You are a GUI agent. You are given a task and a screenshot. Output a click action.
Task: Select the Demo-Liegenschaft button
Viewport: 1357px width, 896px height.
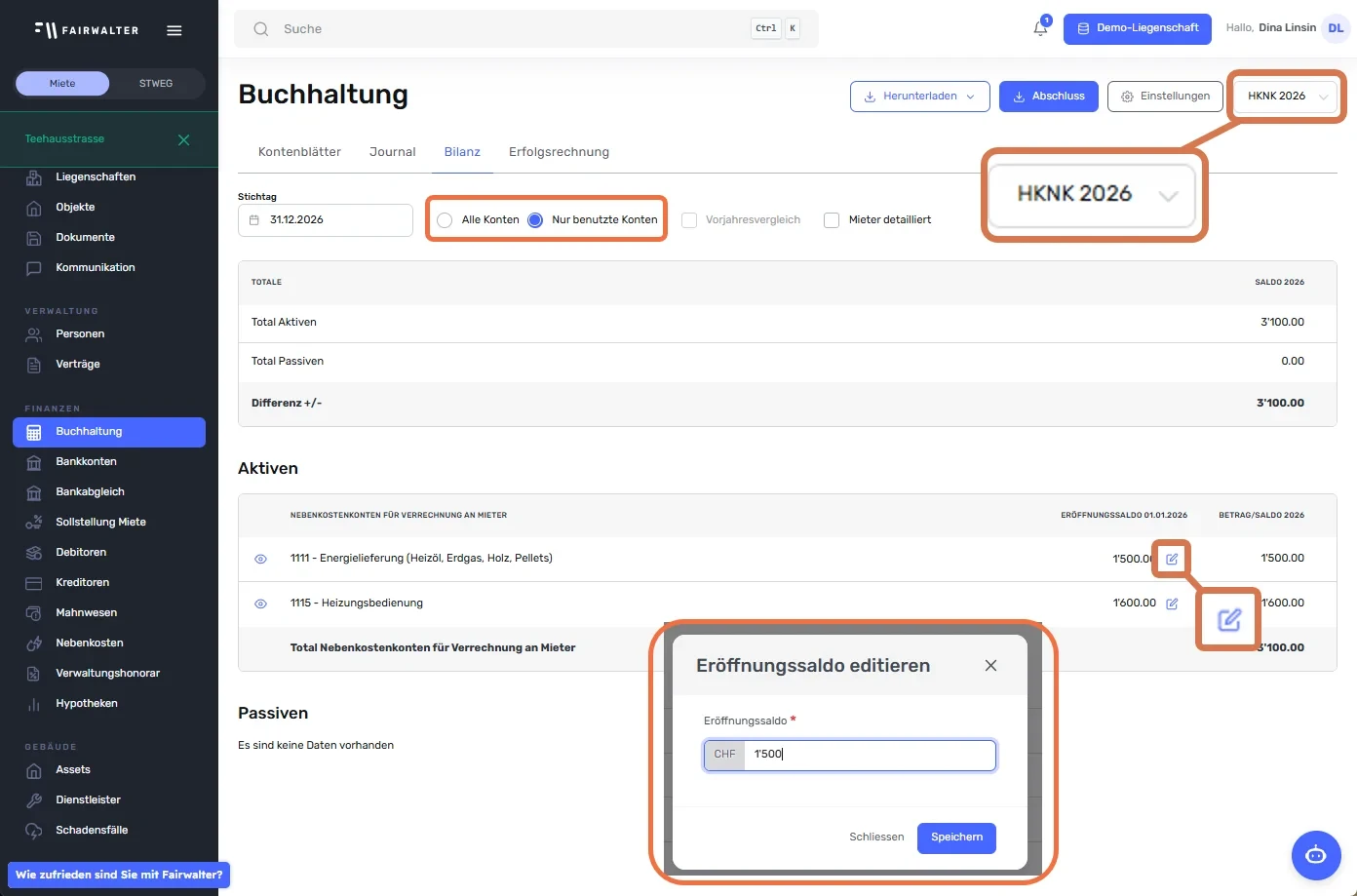(x=1138, y=28)
